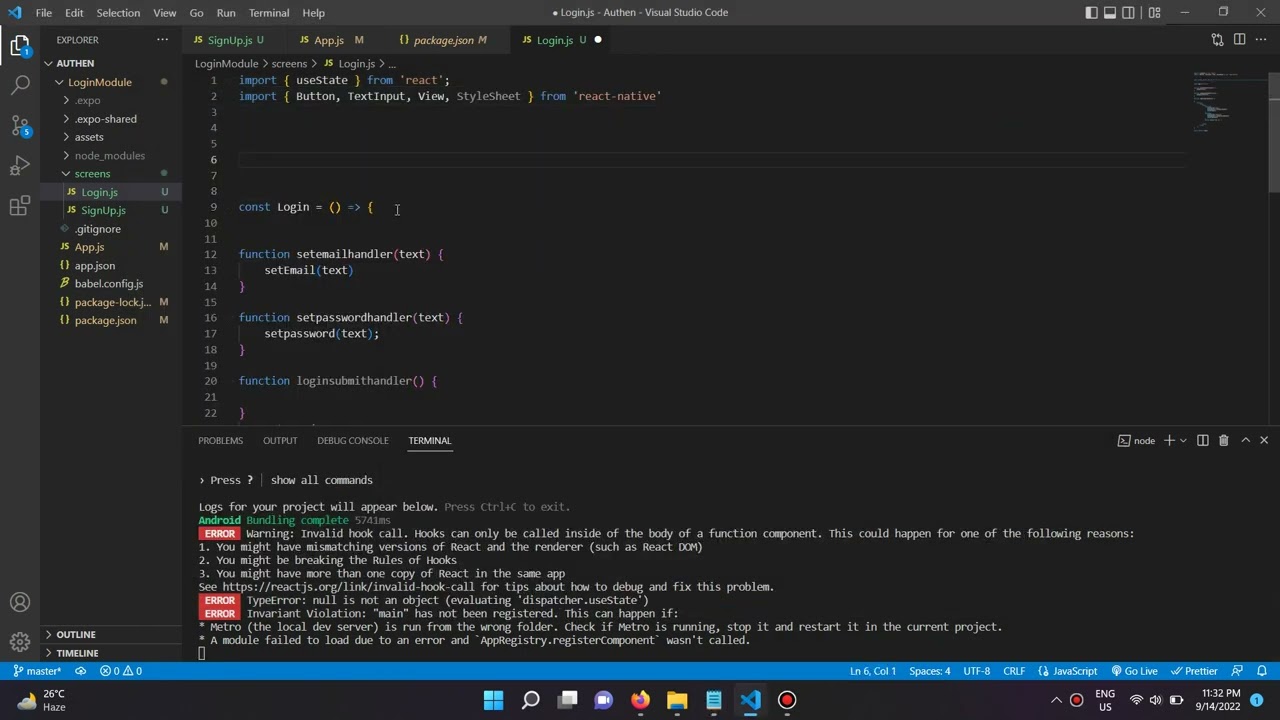Viewport: 1280px width, 720px height.
Task: Open the Accounts menu icon
Action: (x=20, y=602)
